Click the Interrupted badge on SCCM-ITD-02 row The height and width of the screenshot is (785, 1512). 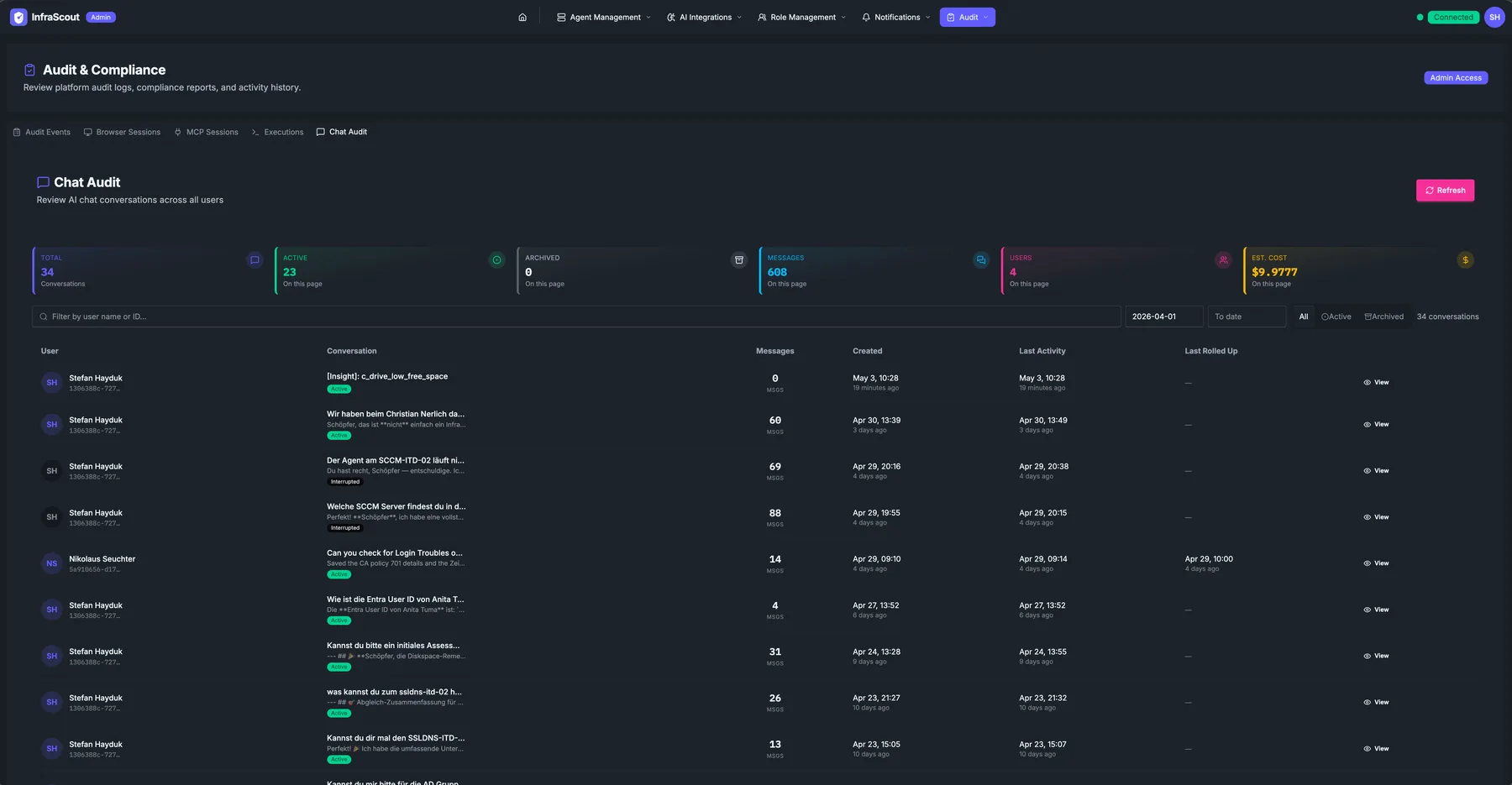point(345,482)
